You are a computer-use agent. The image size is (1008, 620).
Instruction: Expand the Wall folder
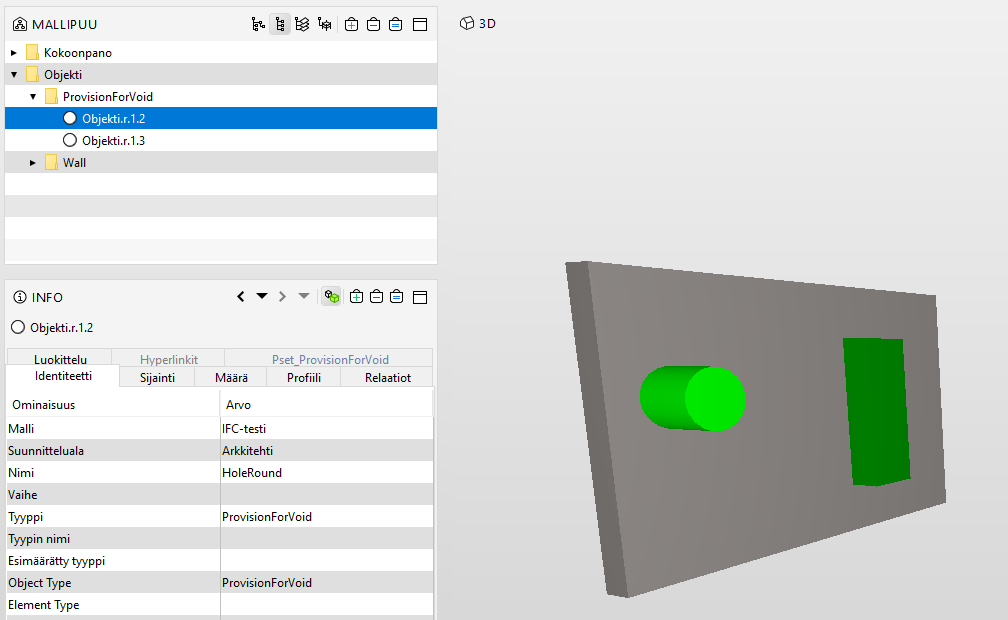point(33,163)
